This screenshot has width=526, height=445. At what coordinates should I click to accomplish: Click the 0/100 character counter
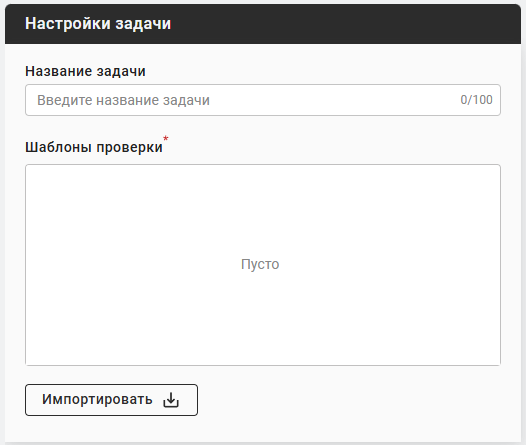click(476, 100)
